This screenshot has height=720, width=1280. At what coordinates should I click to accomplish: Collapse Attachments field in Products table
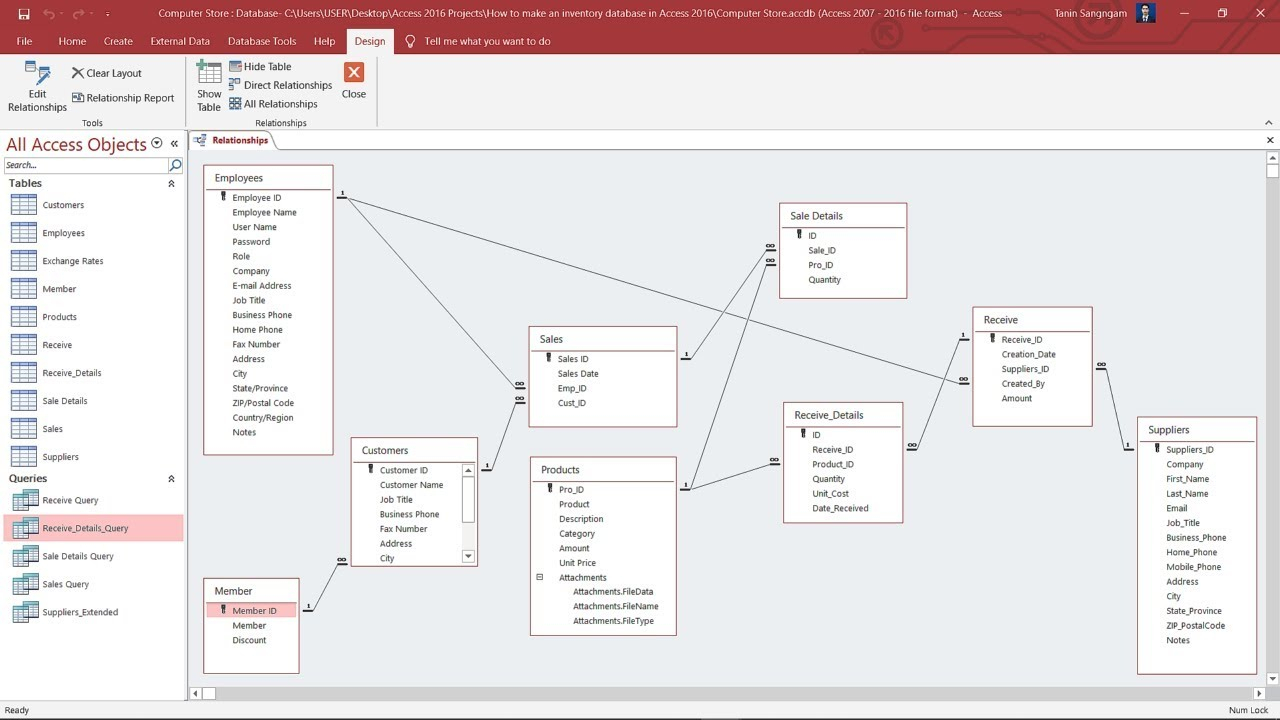(539, 577)
